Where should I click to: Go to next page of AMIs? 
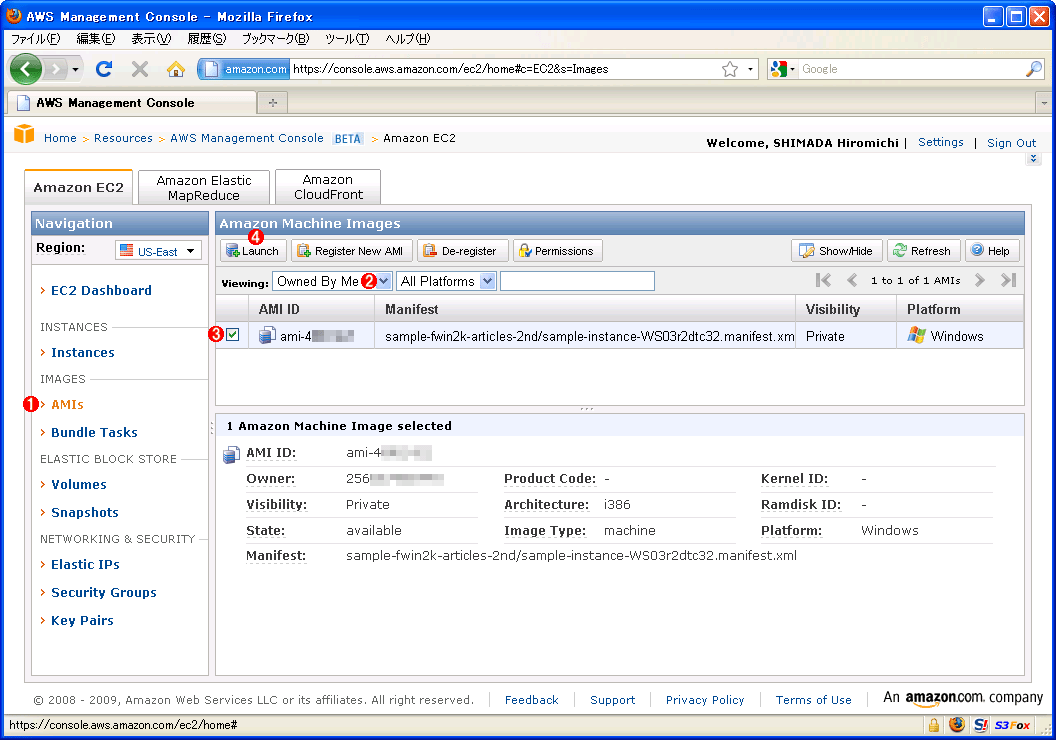(x=980, y=280)
